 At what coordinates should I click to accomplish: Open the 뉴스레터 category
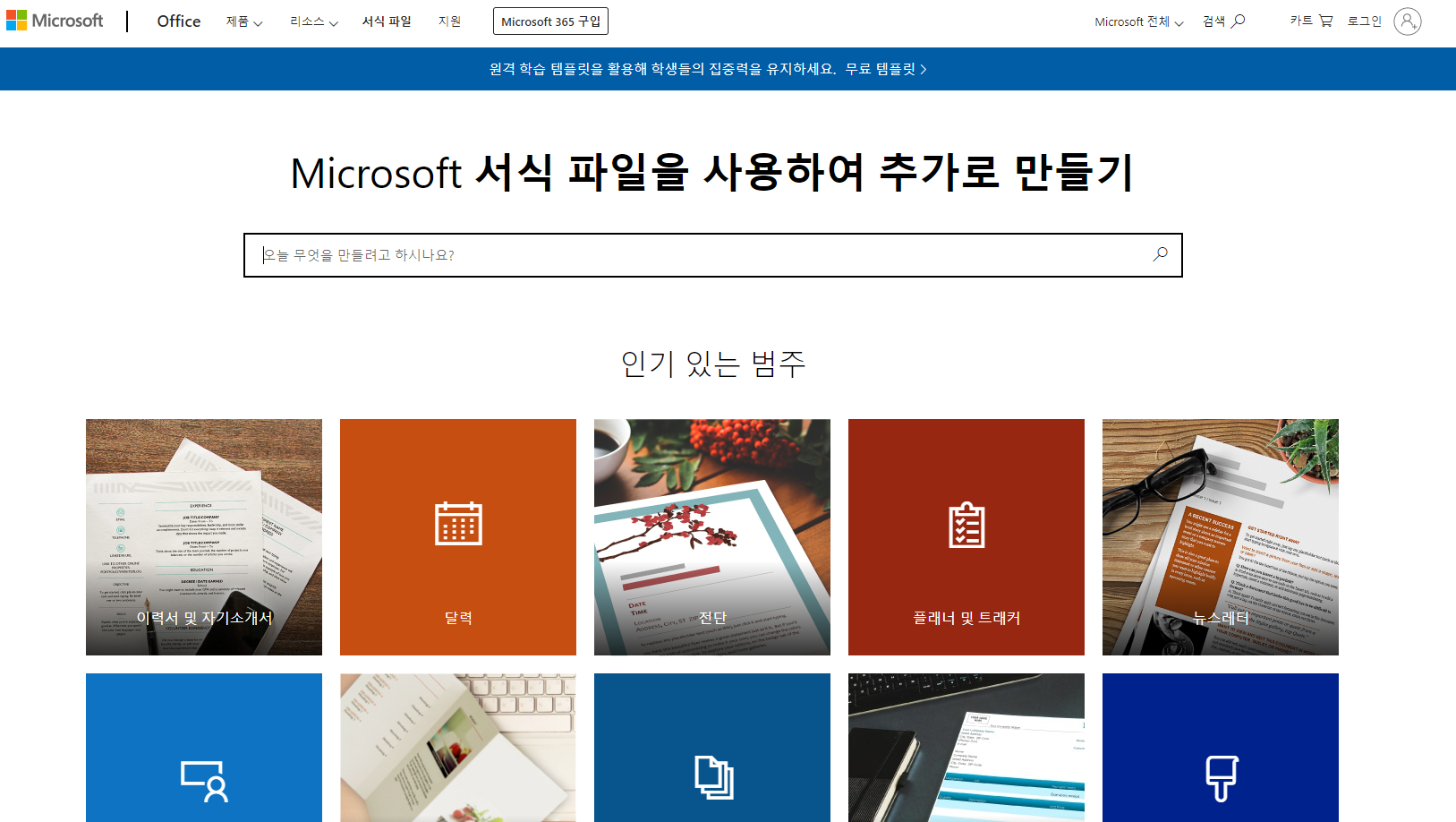1221,537
